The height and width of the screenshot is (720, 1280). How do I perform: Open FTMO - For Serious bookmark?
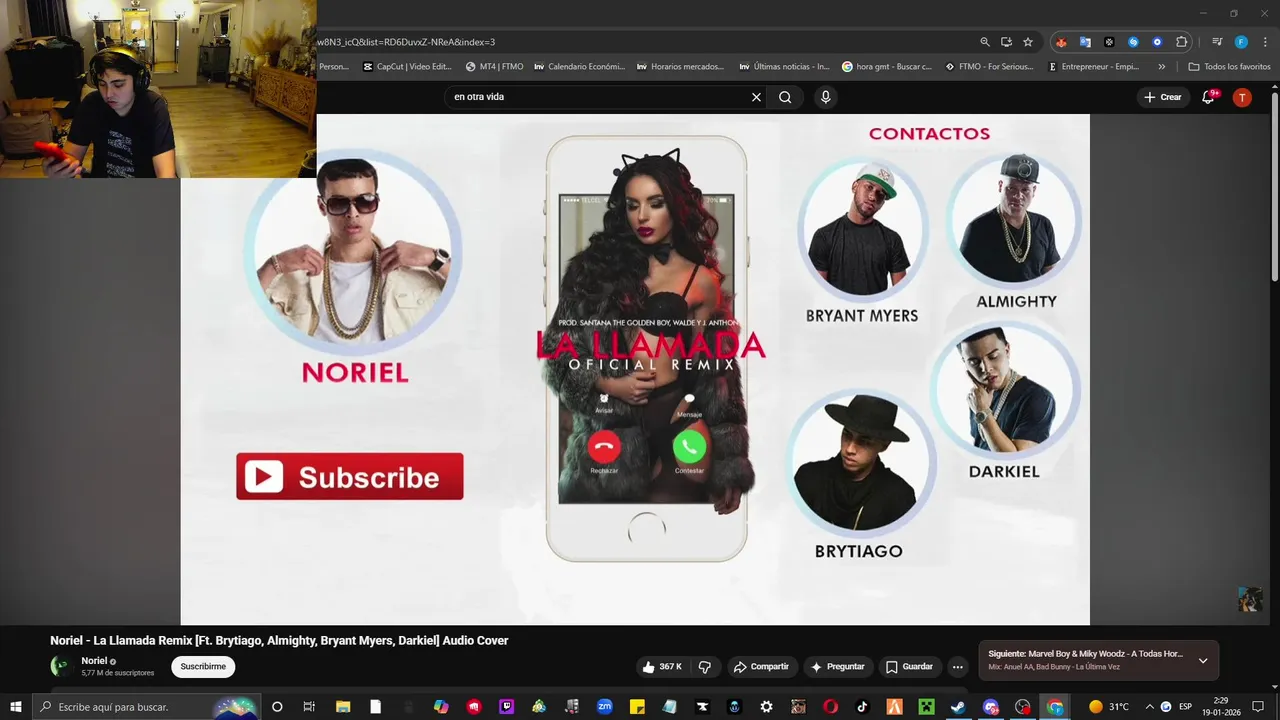pos(988,67)
